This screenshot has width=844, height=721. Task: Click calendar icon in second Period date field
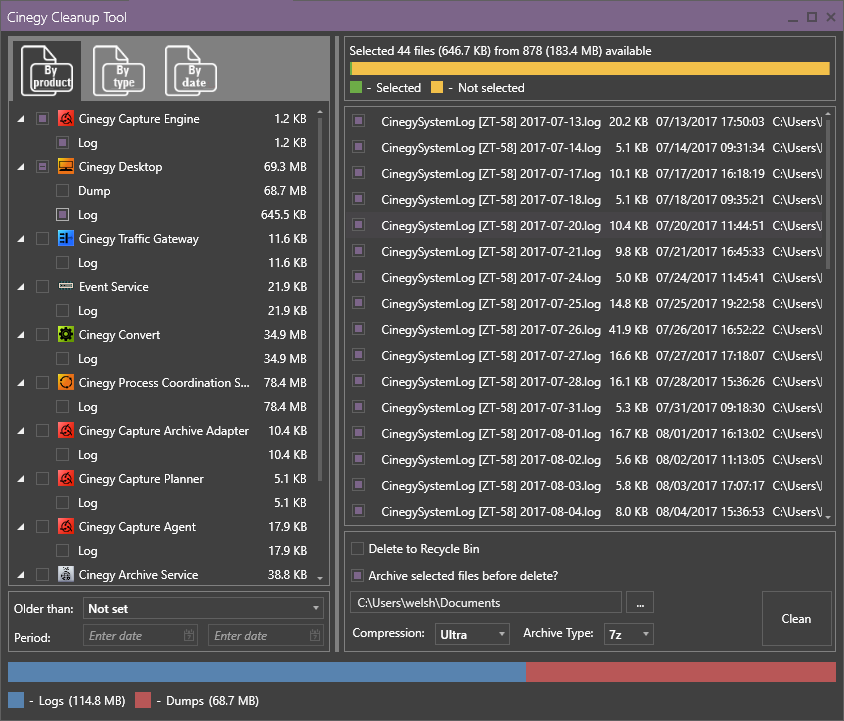pos(315,635)
